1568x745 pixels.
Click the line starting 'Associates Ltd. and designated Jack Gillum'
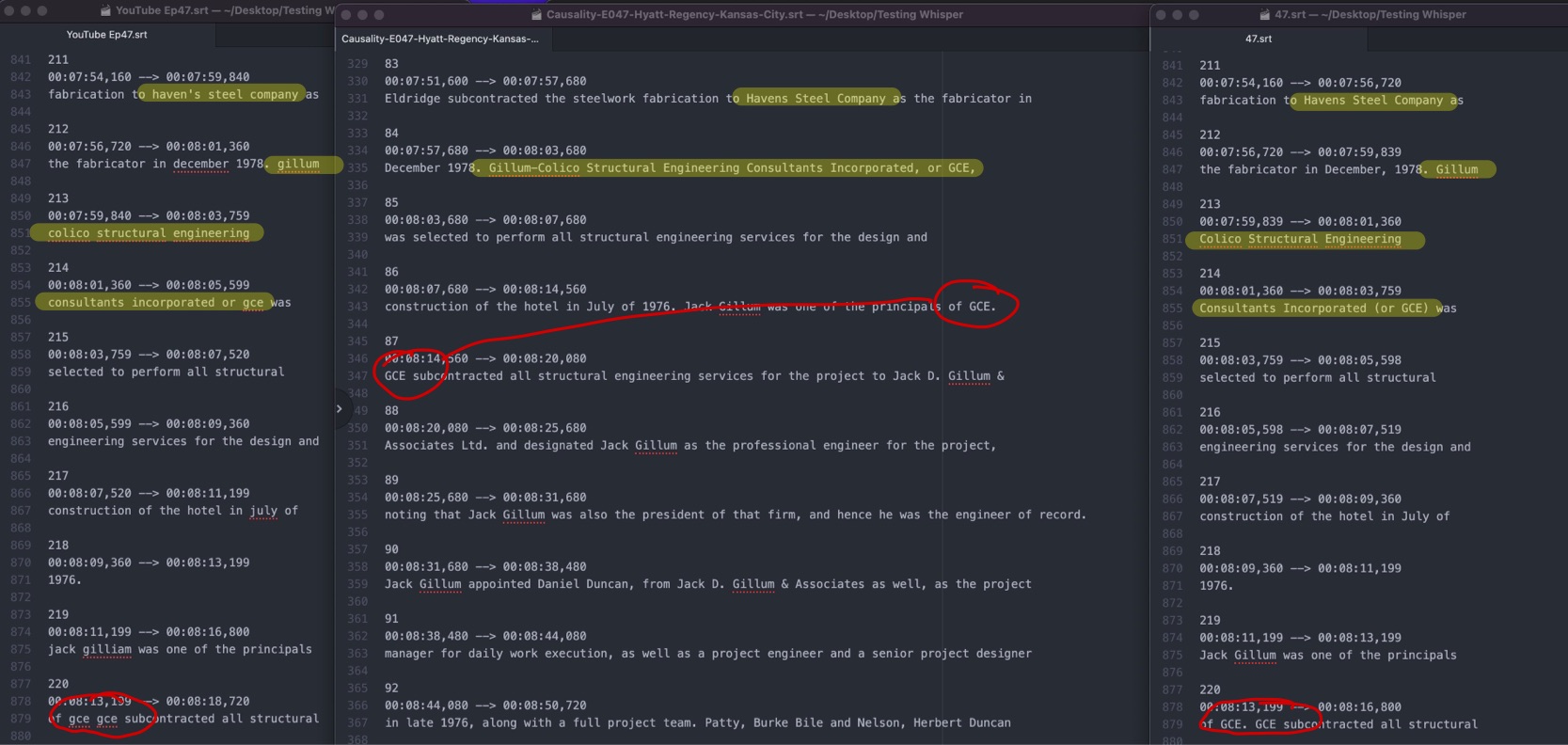coord(689,446)
